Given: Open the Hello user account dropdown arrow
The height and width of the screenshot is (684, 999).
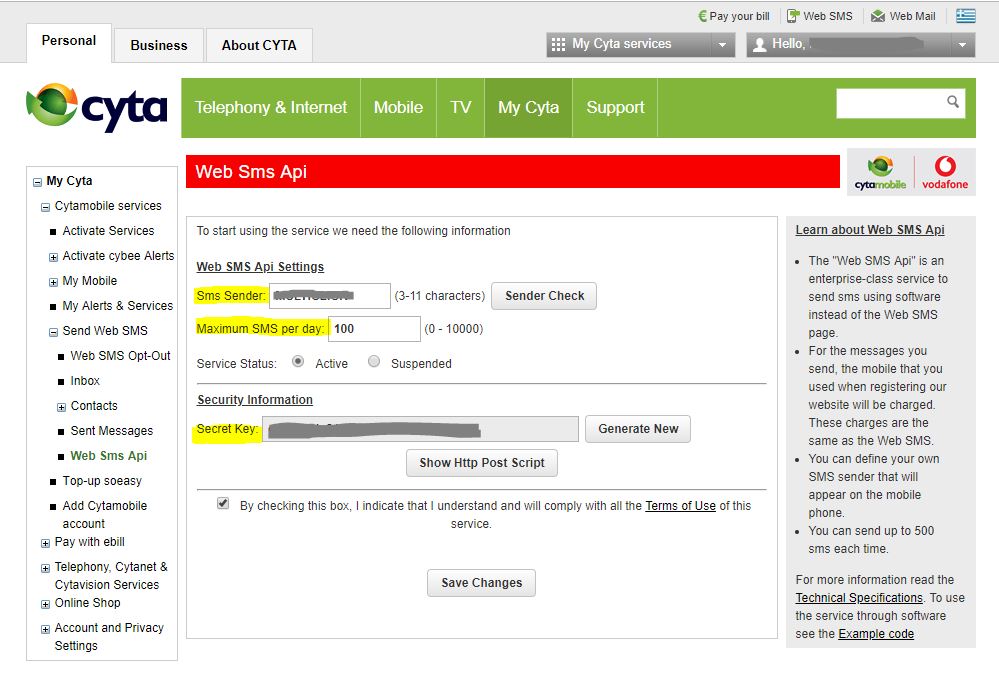Looking at the screenshot, I should click(962, 45).
